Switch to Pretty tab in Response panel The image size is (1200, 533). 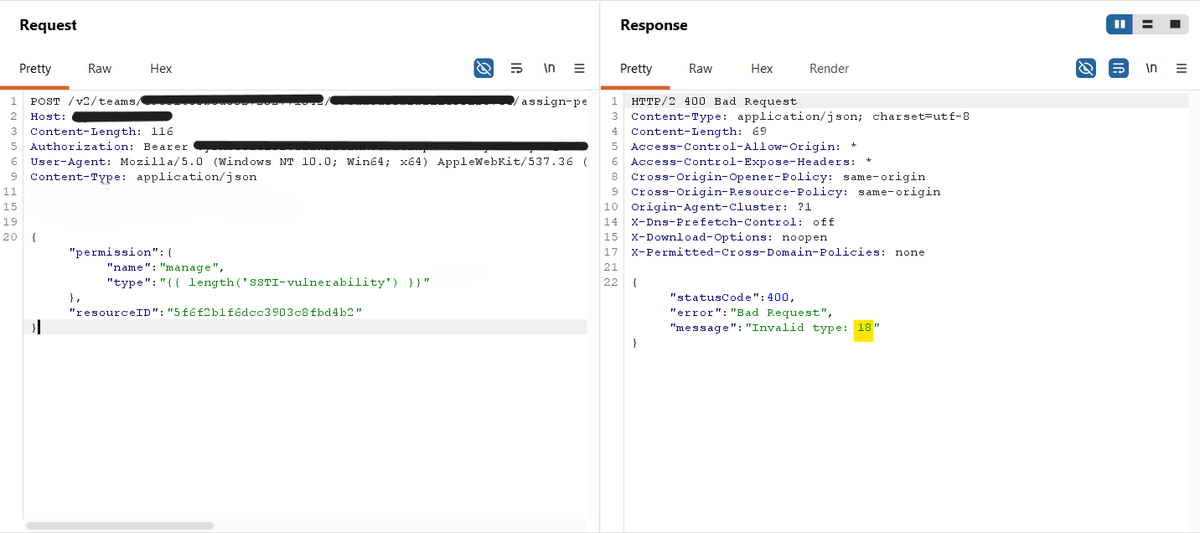636,68
